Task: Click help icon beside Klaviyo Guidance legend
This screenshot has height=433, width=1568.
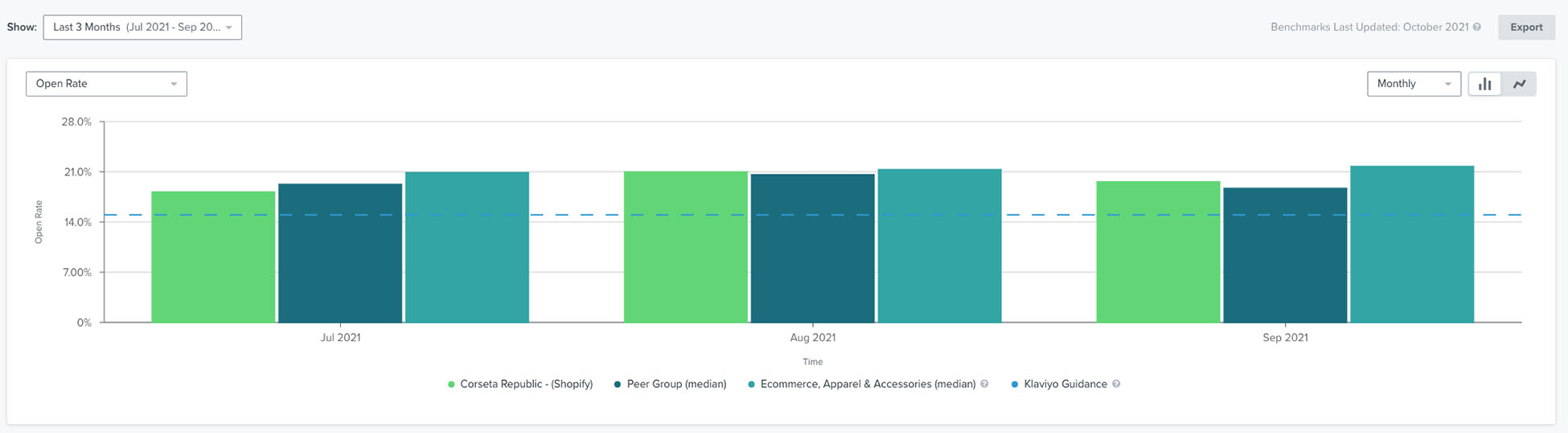Action: (x=1116, y=384)
